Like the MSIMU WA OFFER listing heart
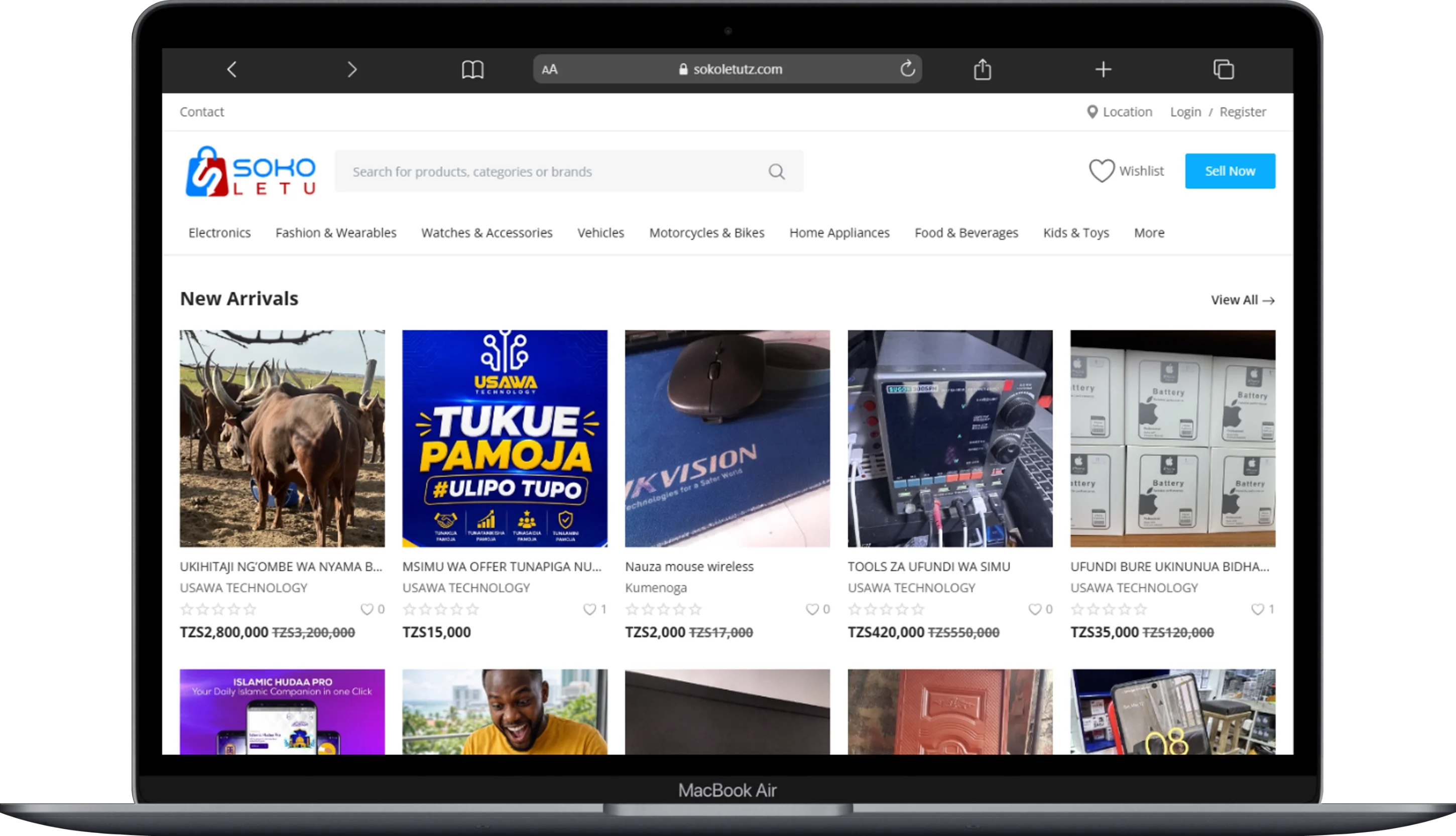This screenshot has width=1456, height=836. 589,609
